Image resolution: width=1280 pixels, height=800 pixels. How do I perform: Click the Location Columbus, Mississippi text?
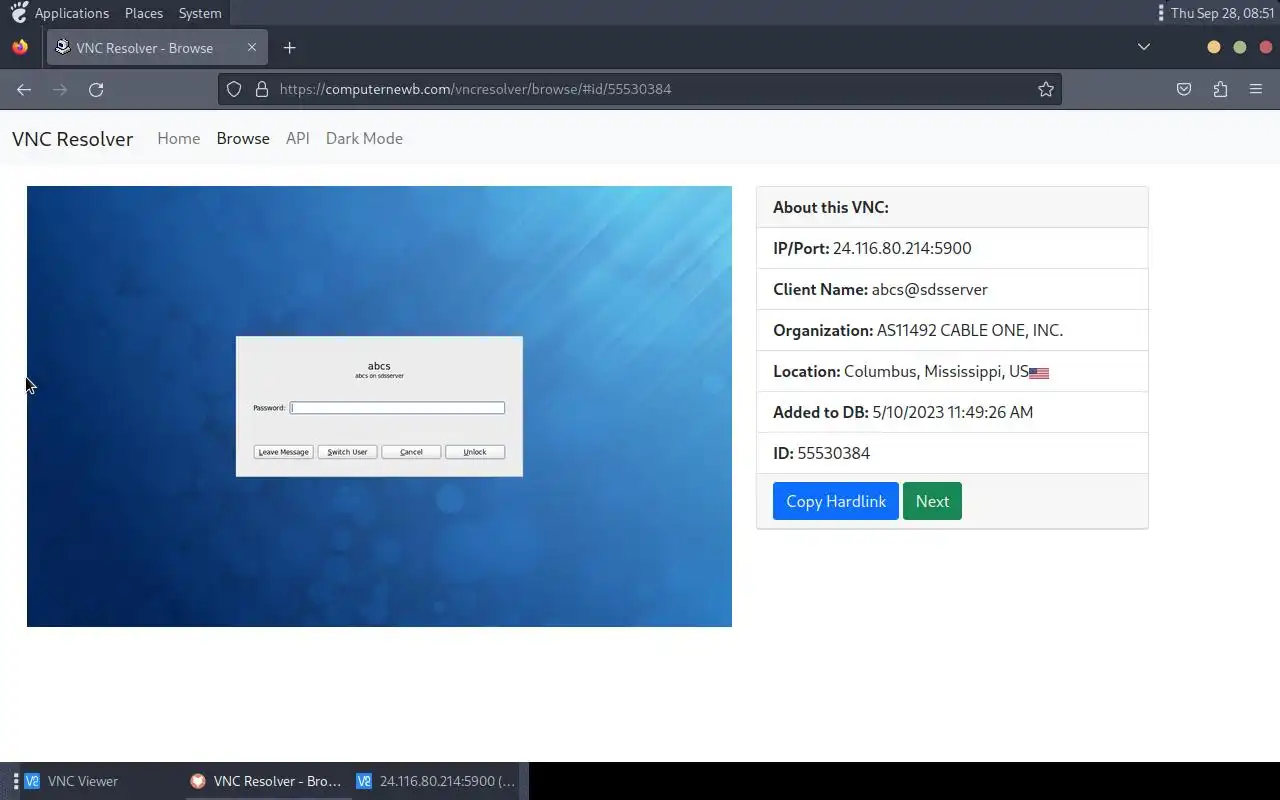(936, 371)
